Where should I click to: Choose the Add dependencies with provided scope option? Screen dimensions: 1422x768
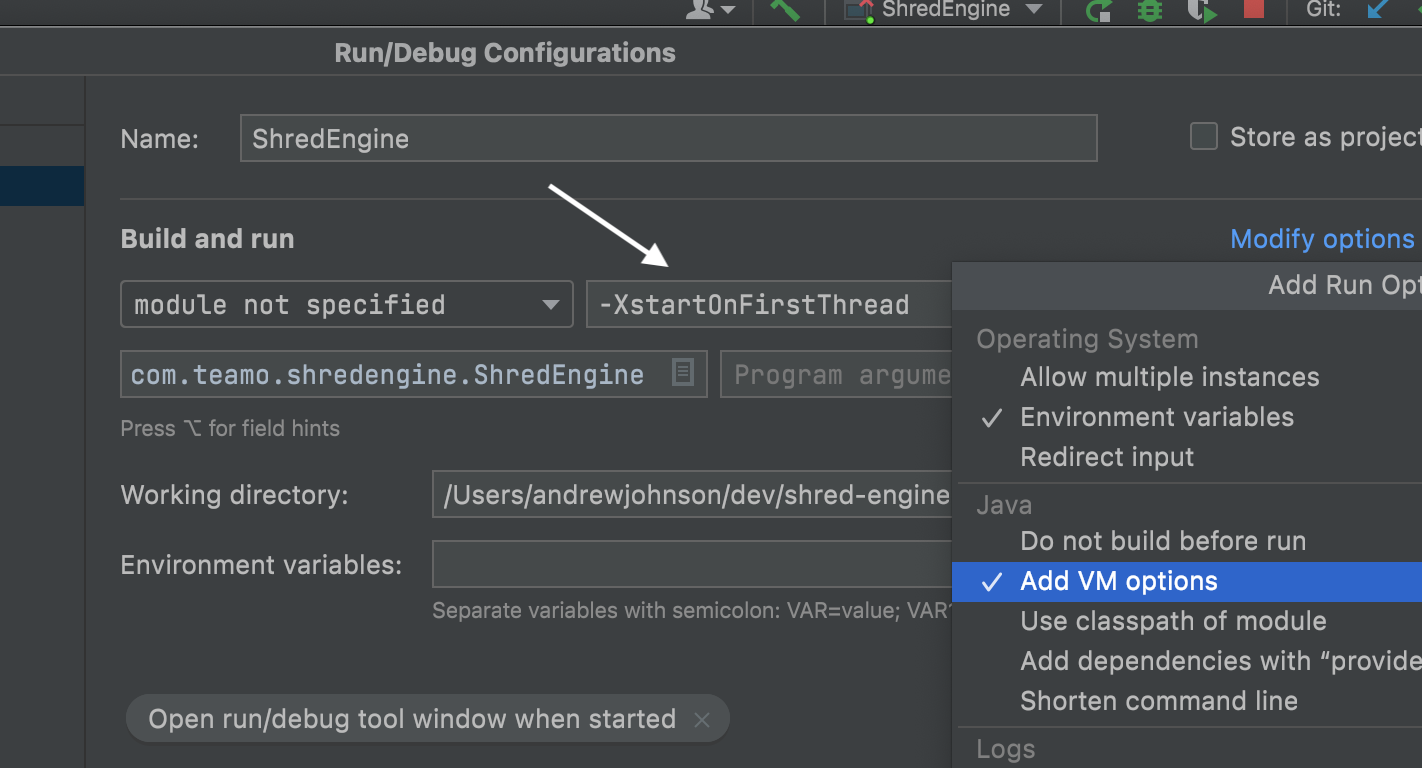pyautogui.click(x=1189, y=661)
